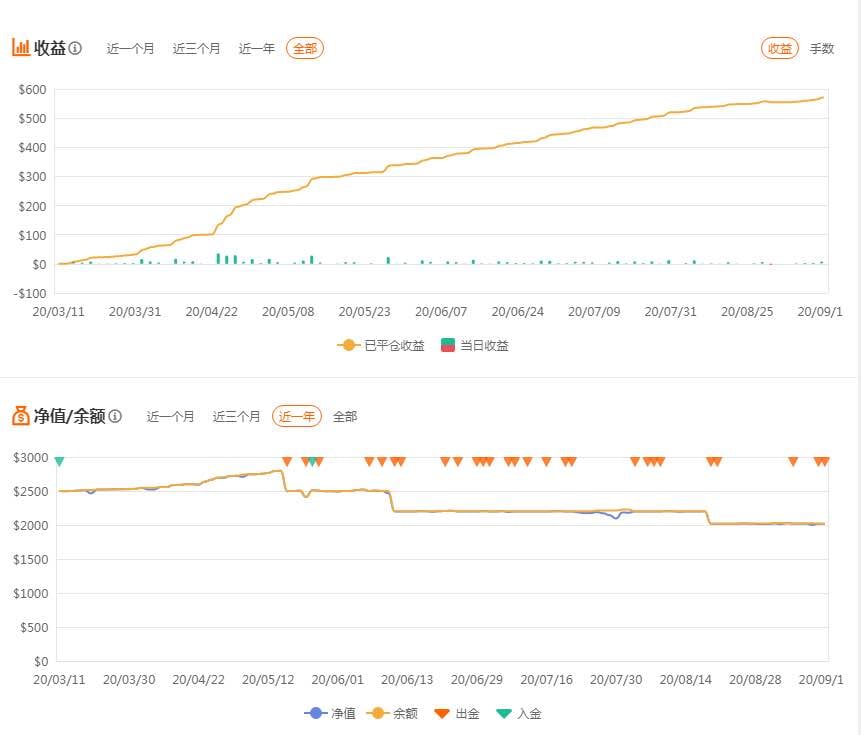Click the orange bar chart 收益 icon
The width and height of the screenshot is (861, 735).
pos(21,47)
